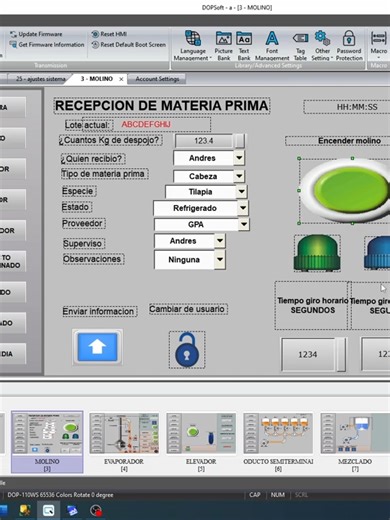
Task: Switch to Account Settings tab
Action: (157, 79)
